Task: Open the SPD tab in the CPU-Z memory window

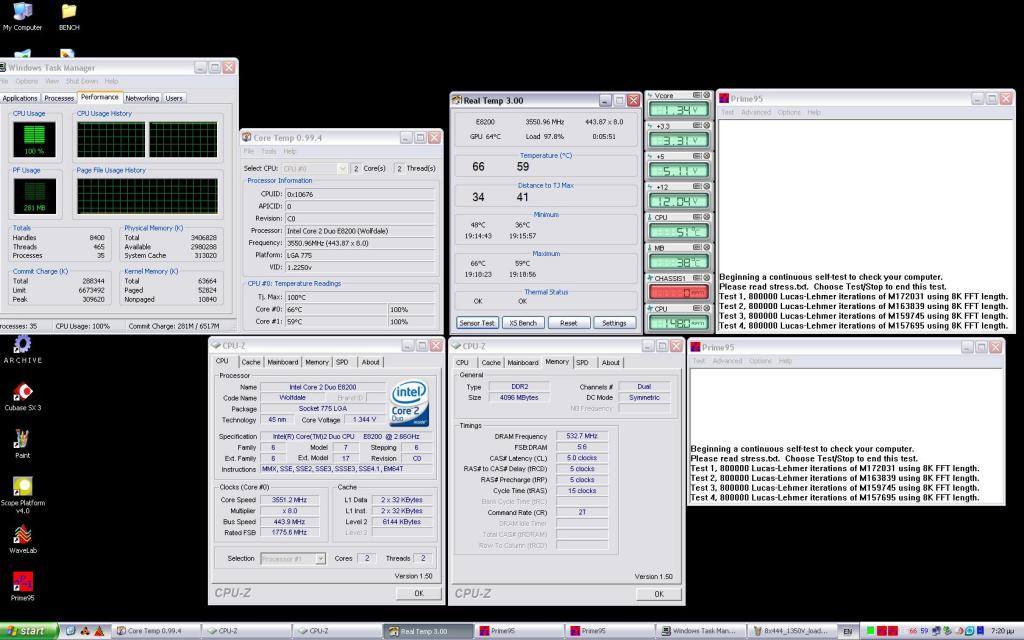Action: pyautogui.click(x=583, y=362)
